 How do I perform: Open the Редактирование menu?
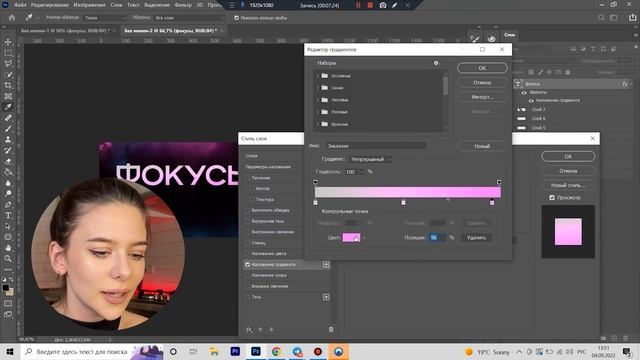50,5
